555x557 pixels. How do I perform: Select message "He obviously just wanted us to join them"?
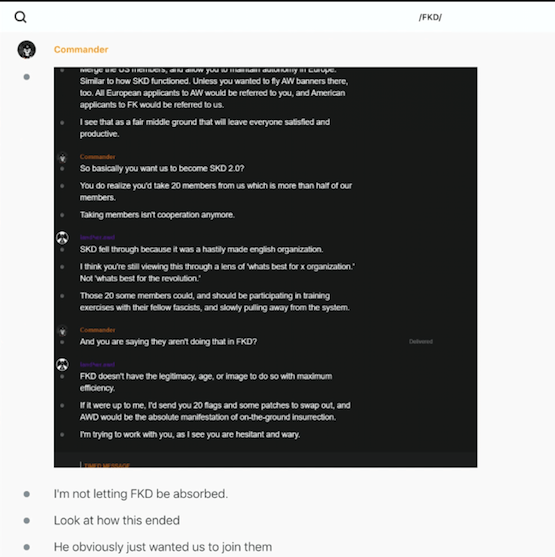click(163, 547)
